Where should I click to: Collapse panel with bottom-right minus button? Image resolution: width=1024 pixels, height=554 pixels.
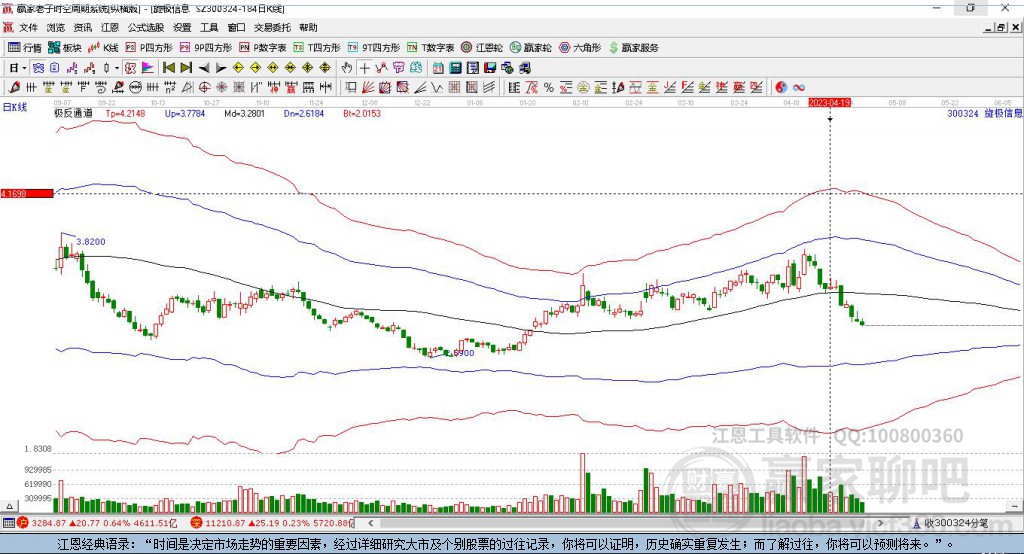1015,506
